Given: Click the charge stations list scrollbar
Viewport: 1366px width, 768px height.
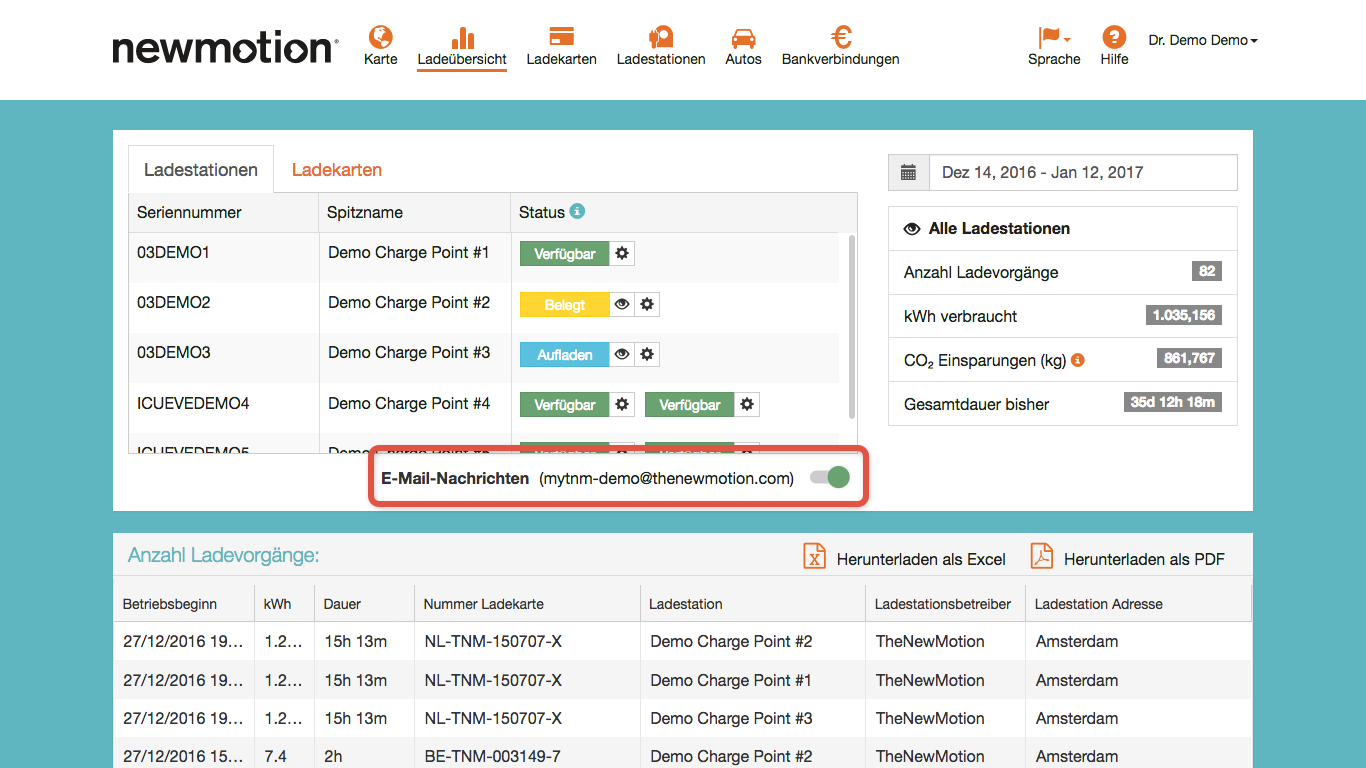Looking at the screenshot, I should pos(852,326).
